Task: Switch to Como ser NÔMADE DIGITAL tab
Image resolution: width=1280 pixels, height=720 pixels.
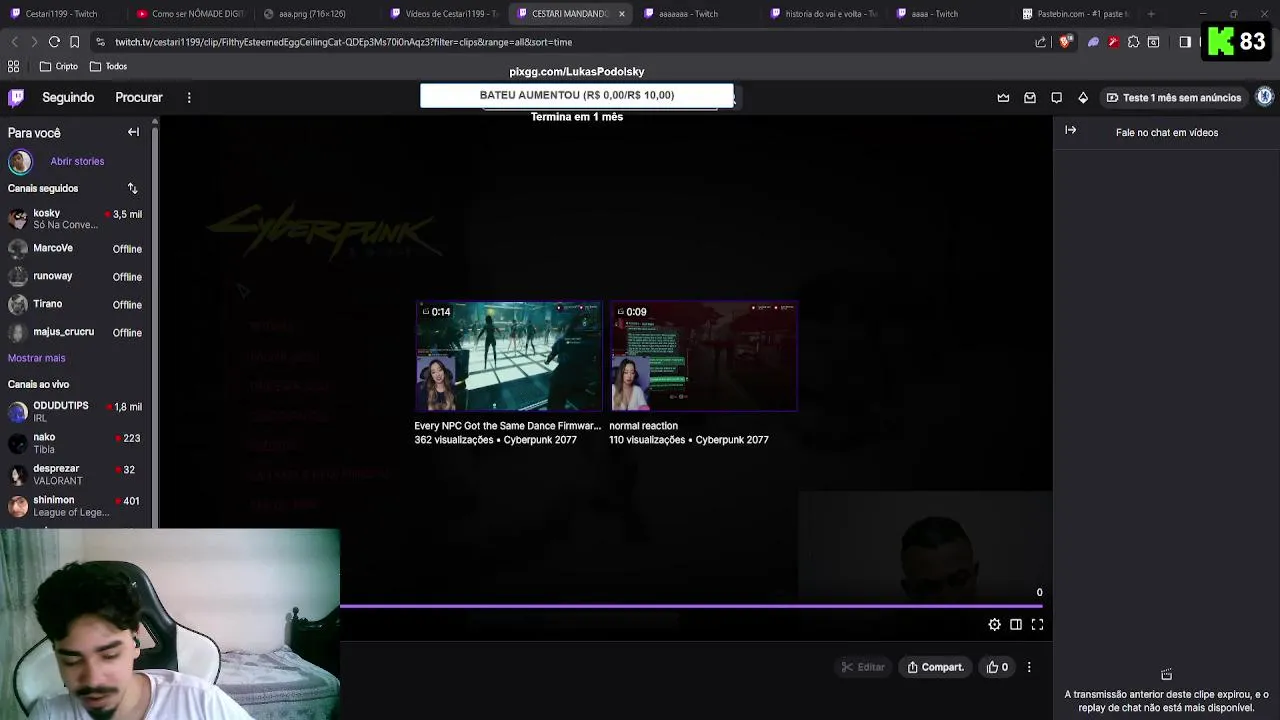Action: [x=190, y=14]
